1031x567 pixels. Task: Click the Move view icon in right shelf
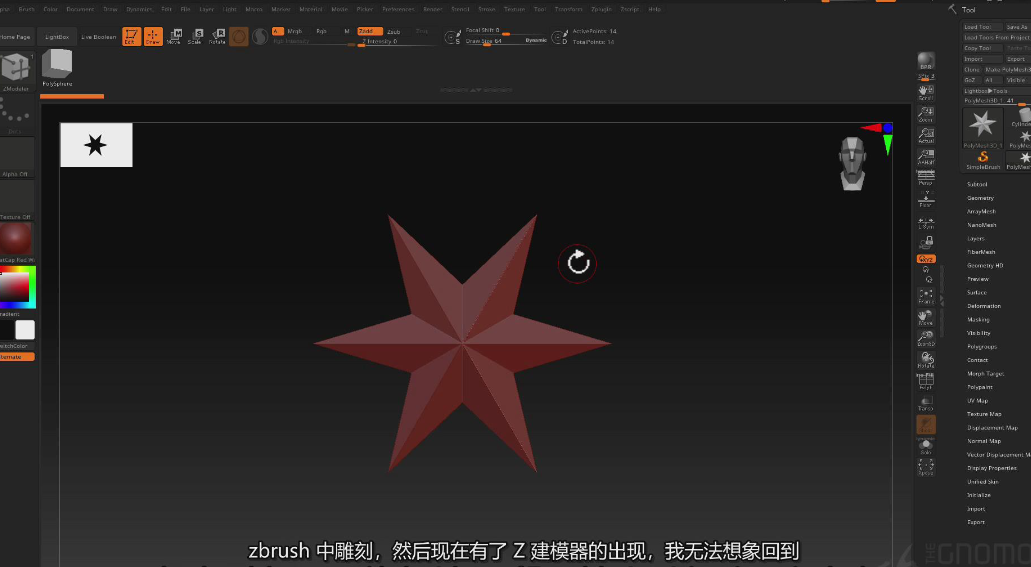pyautogui.click(x=926, y=317)
